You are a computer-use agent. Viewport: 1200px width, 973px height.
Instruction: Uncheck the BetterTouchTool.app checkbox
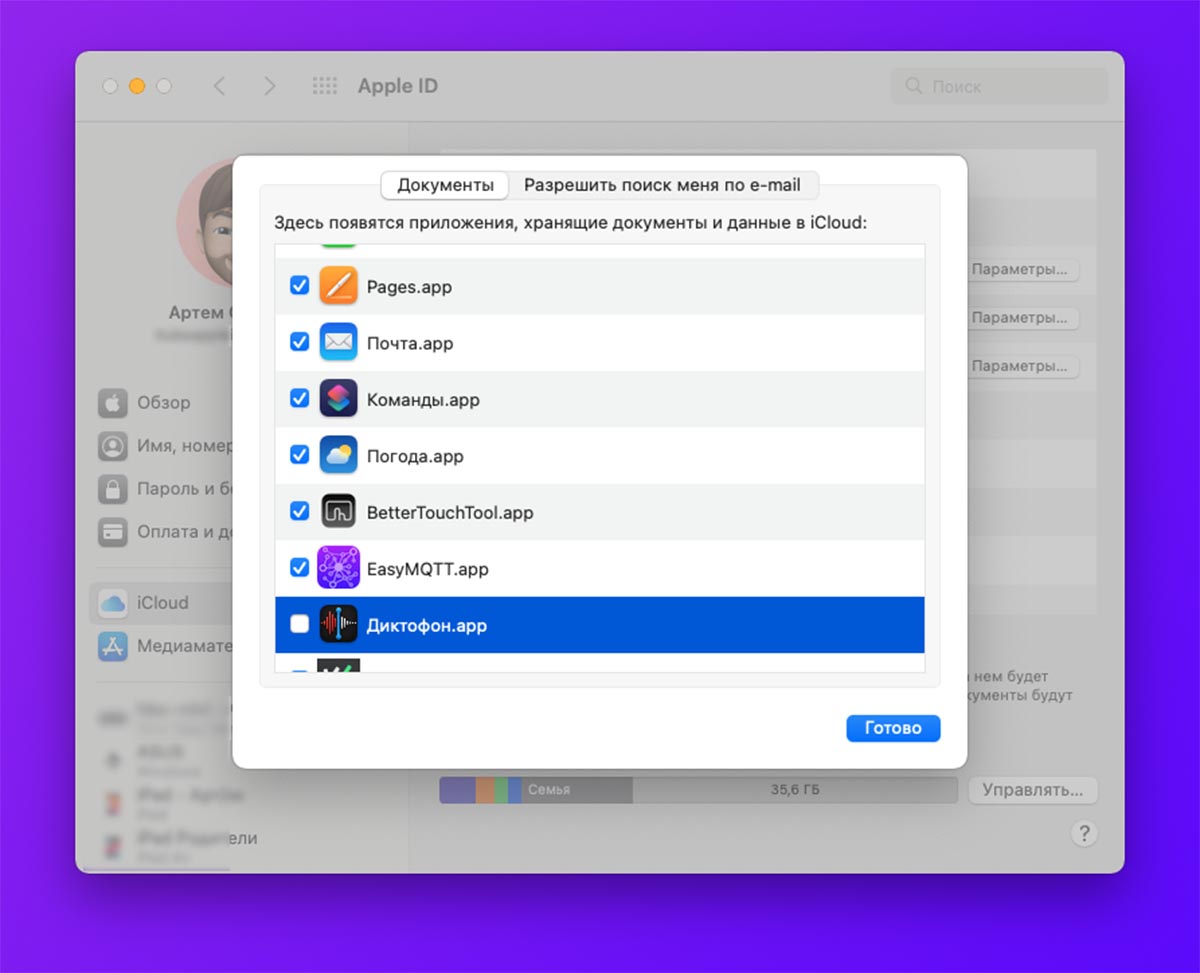pyautogui.click(x=299, y=512)
